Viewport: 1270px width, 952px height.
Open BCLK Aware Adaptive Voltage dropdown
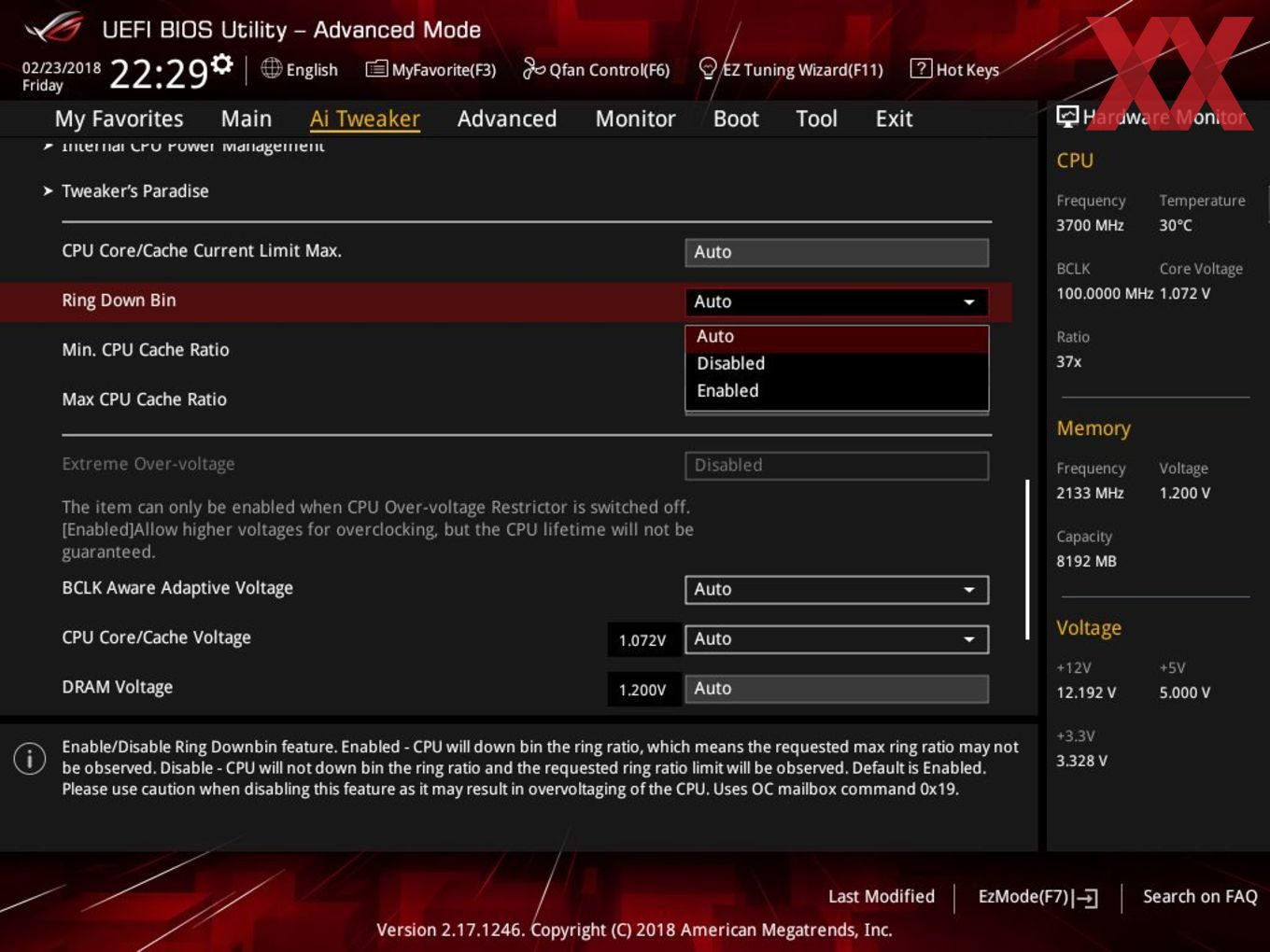(x=837, y=589)
